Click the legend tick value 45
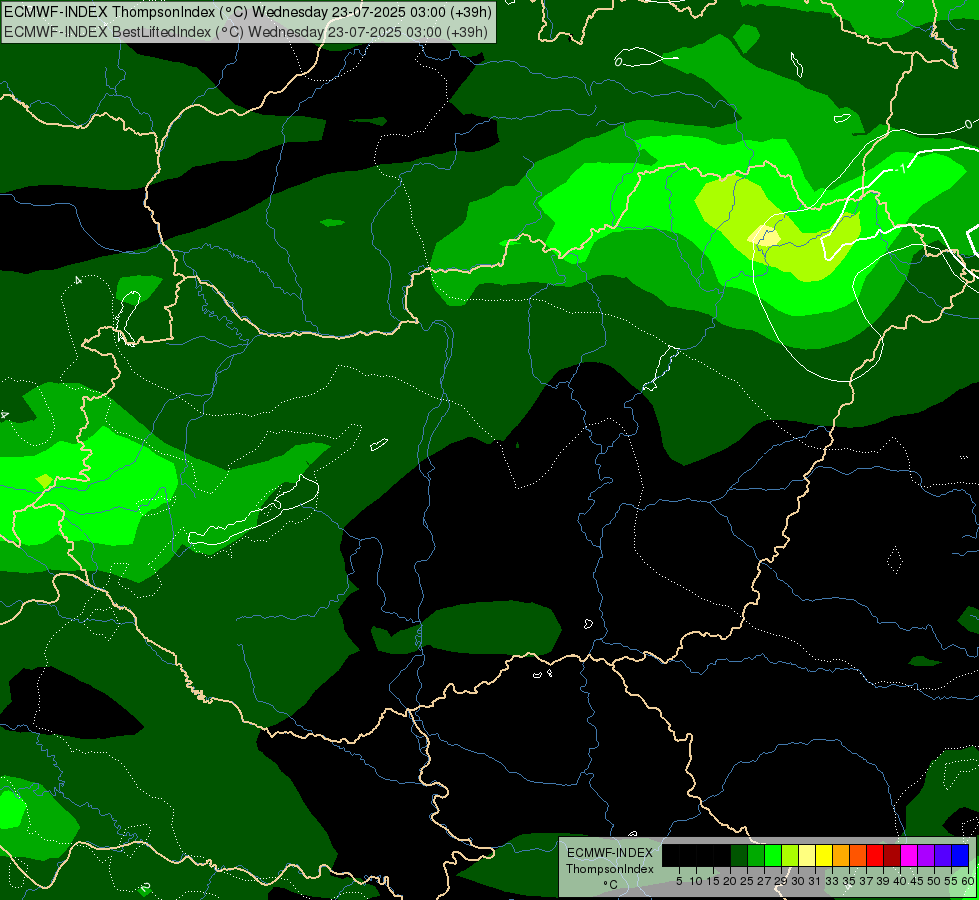Image resolution: width=979 pixels, height=900 pixels. [918, 881]
